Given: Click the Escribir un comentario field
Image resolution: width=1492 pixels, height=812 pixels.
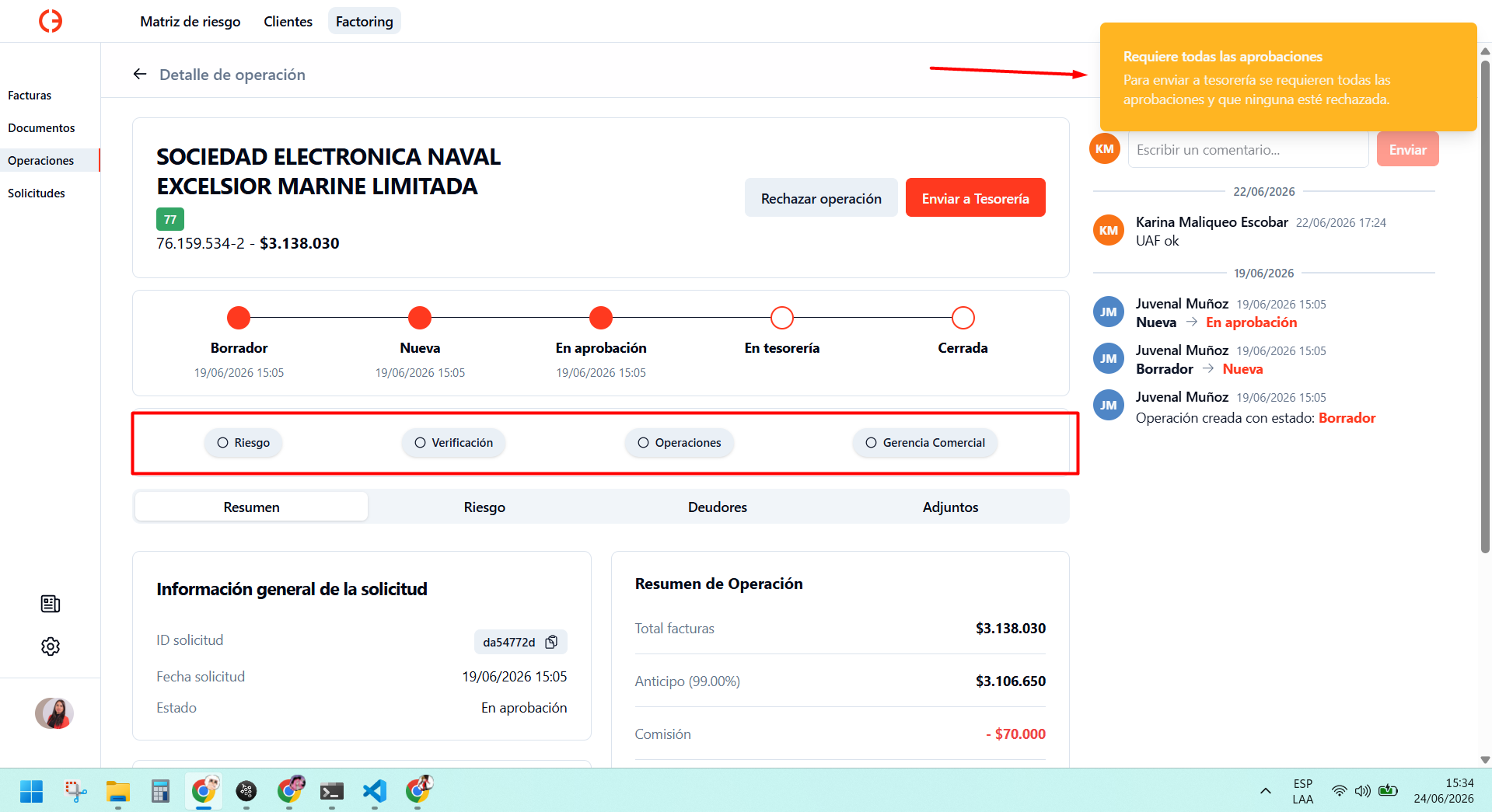Looking at the screenshot, I should click(1248, 149).
